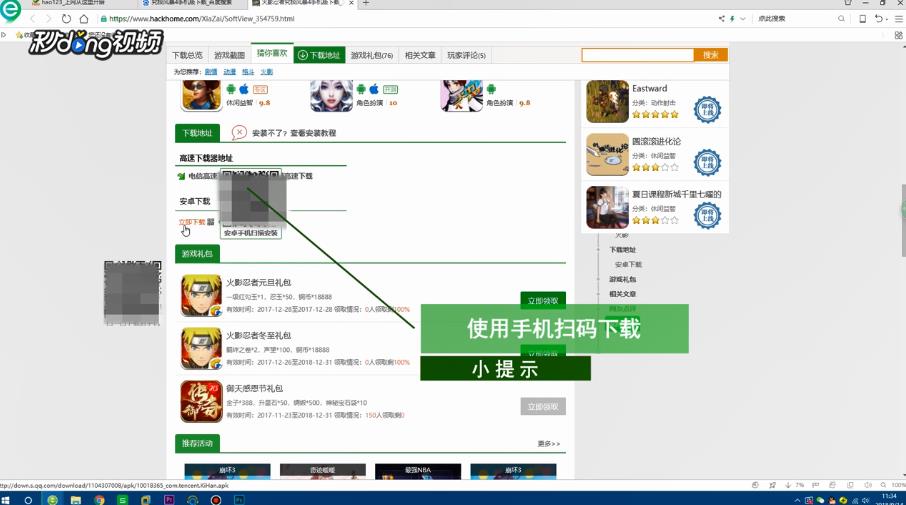Click the green 下载地址 tab button

tap(320, 55)
